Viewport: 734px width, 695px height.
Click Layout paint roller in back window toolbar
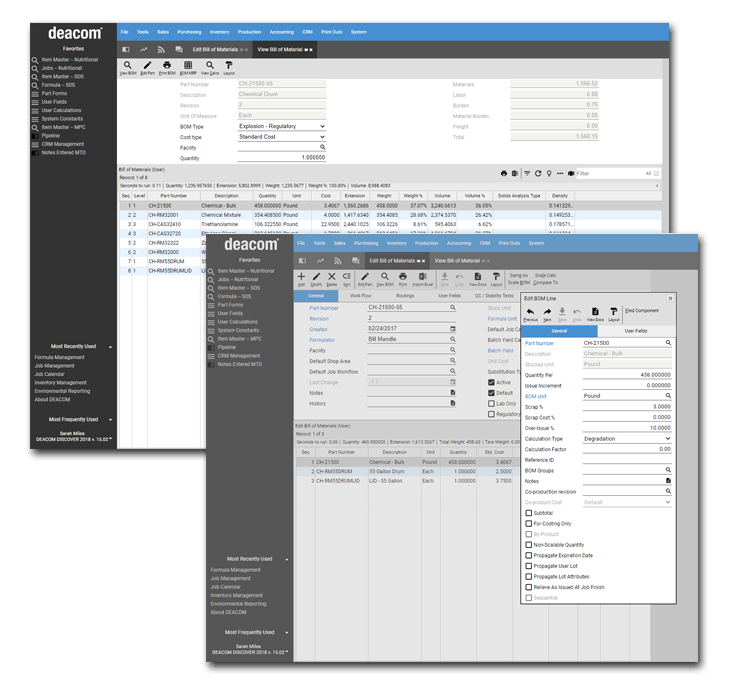pos(229,66)
